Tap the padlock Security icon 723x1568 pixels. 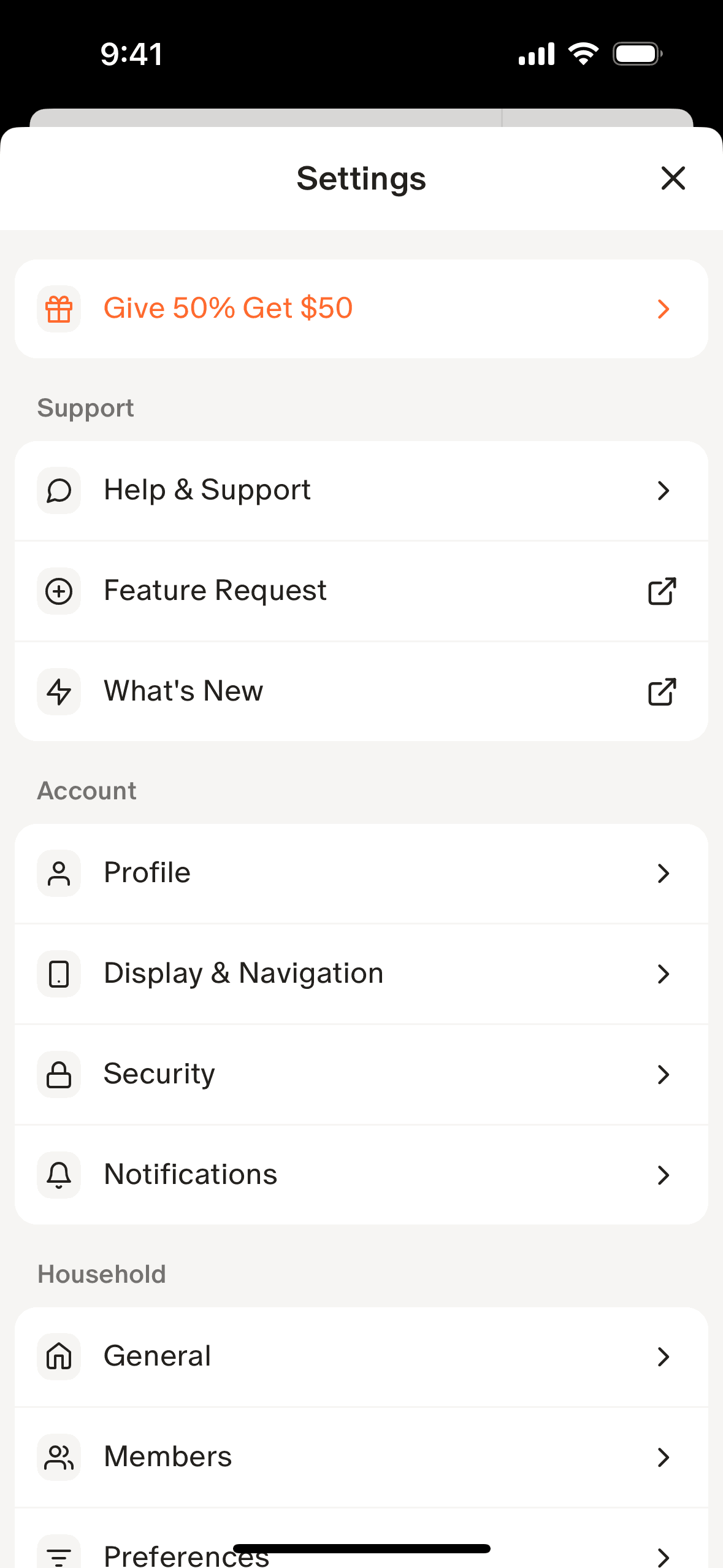tap(59, 1075)
